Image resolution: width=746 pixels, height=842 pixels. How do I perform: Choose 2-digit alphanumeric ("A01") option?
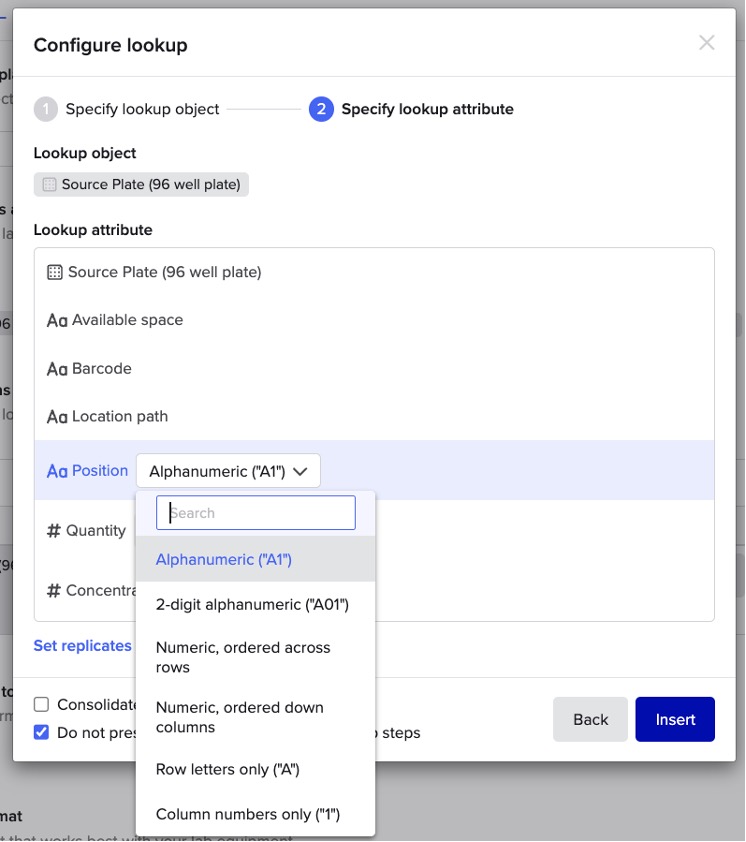pos(252,605)
